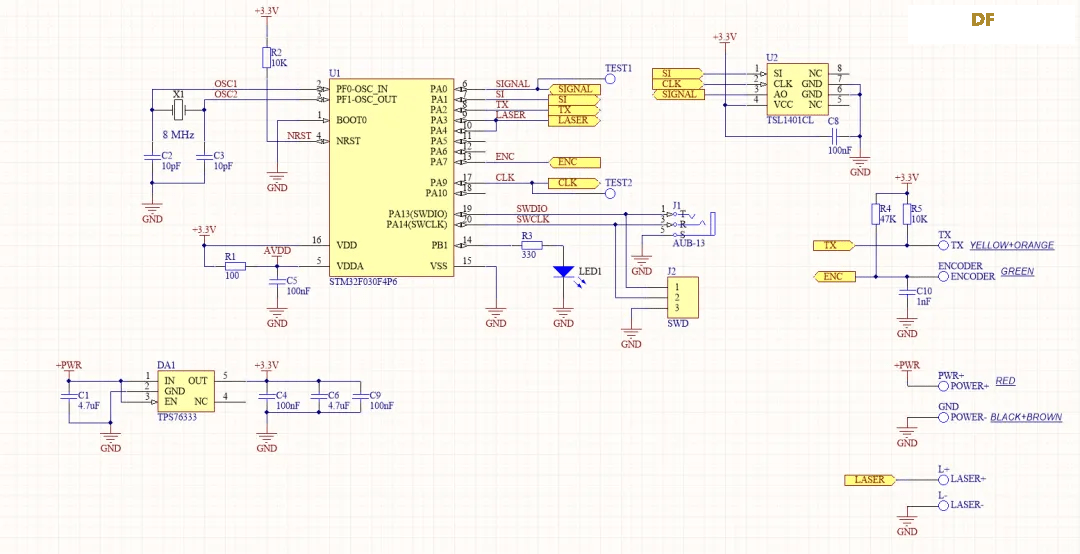Click the RED wire note
This screenshot has height=554, width=1080.
(1006, 381)
